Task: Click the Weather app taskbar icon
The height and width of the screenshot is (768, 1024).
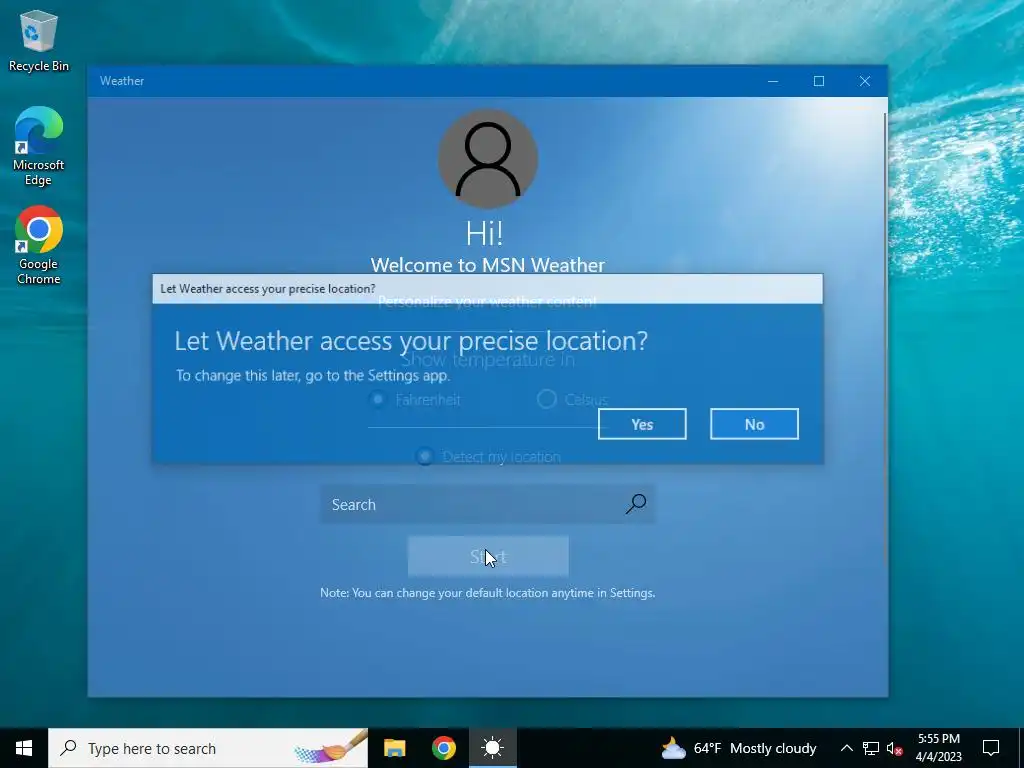Action: [492, 748]
